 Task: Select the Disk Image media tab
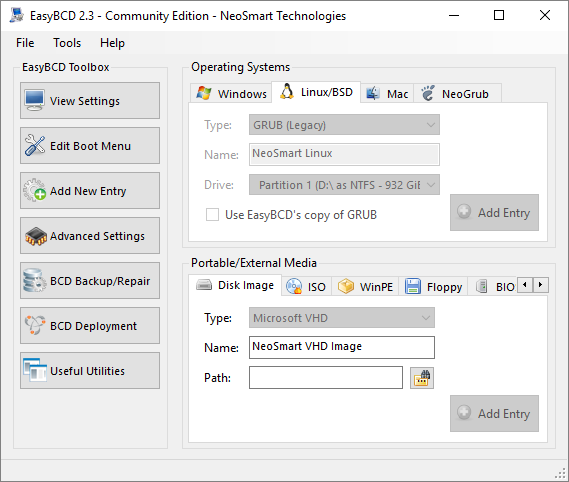[235, 285]
